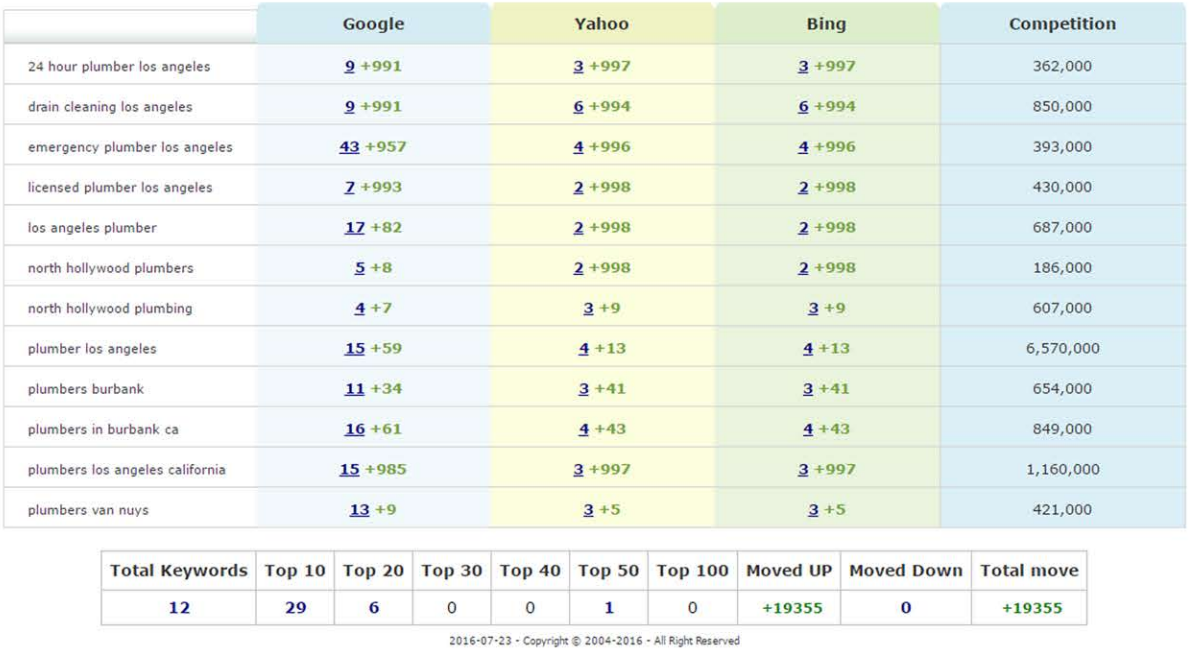Click competition value 1,160,000
The image size is (1189, 655).
click(x=1062, y=469)
